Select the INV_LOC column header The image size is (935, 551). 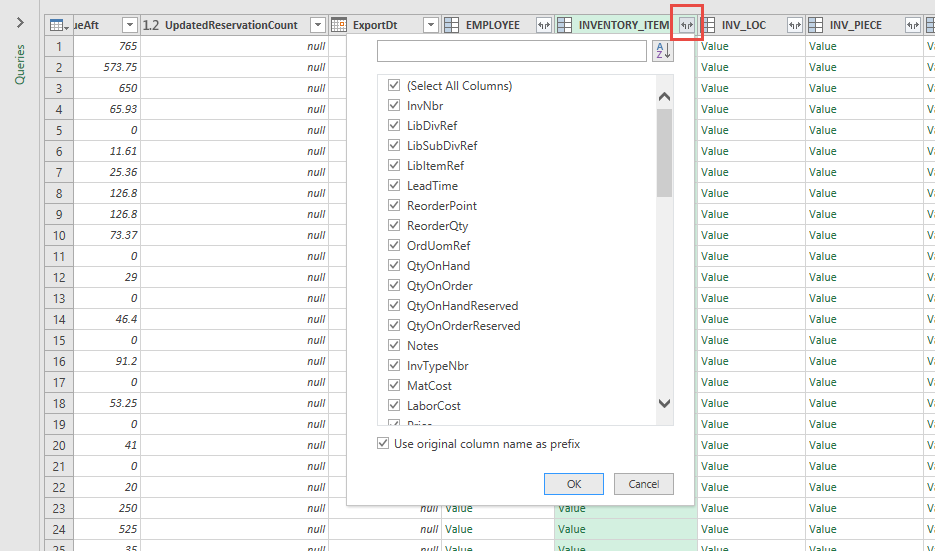(743, 25)
